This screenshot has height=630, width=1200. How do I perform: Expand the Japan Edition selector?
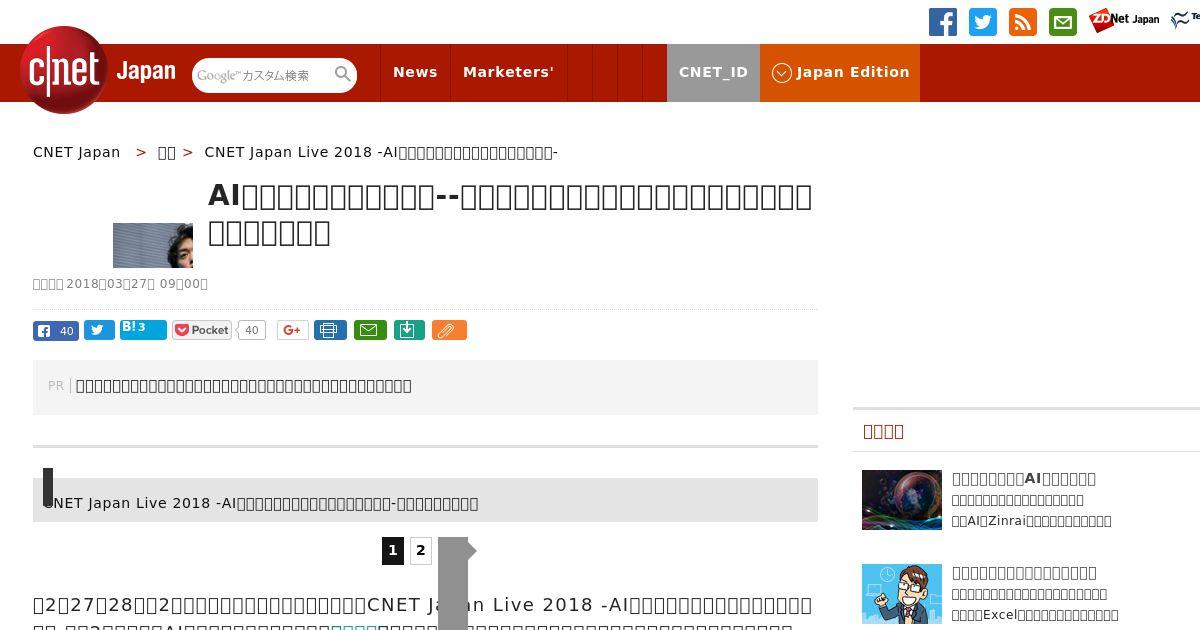coord(840,72)
